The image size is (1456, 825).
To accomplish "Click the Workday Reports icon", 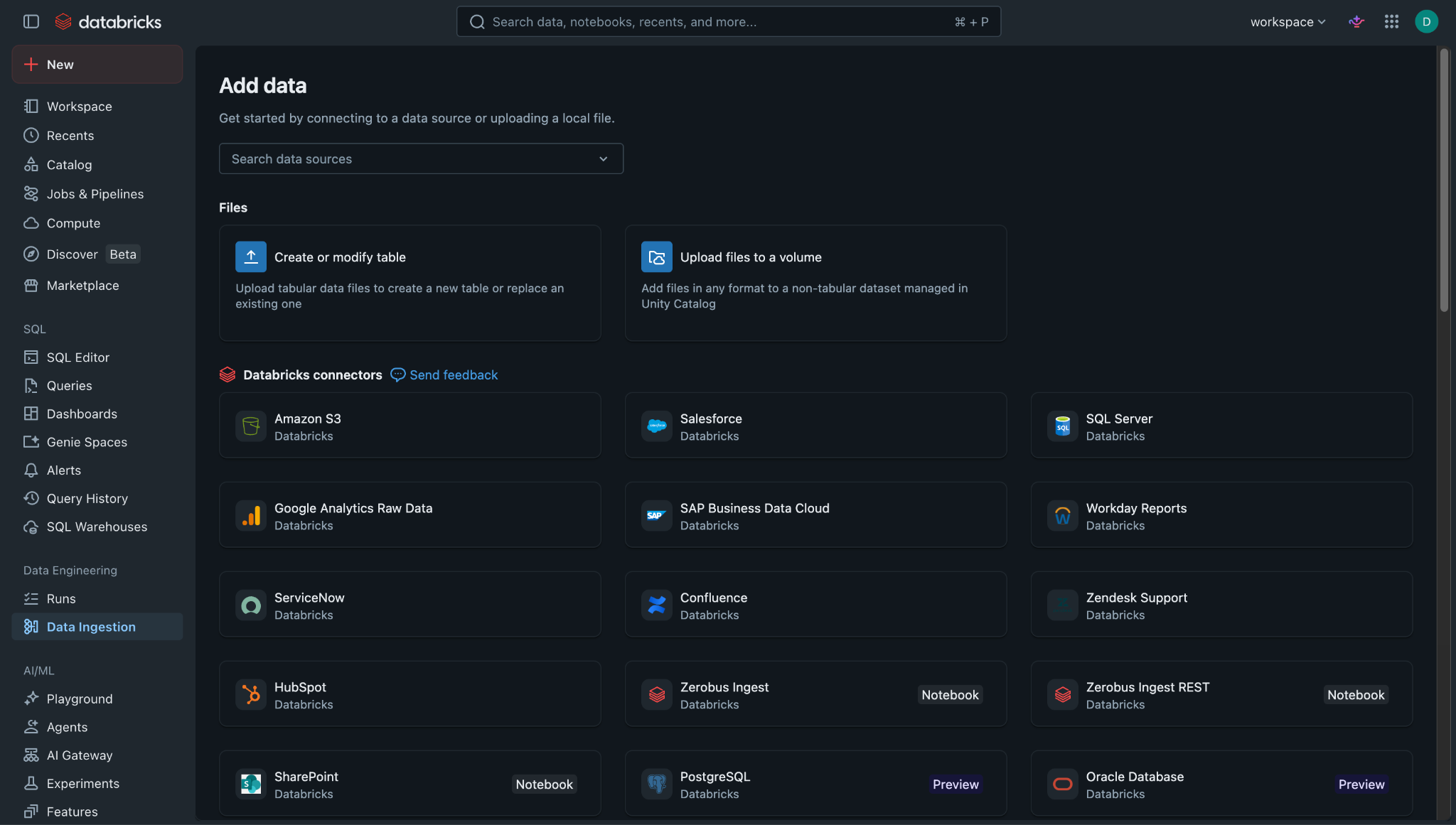I will pyautogui.click(x=1063, y=516).
